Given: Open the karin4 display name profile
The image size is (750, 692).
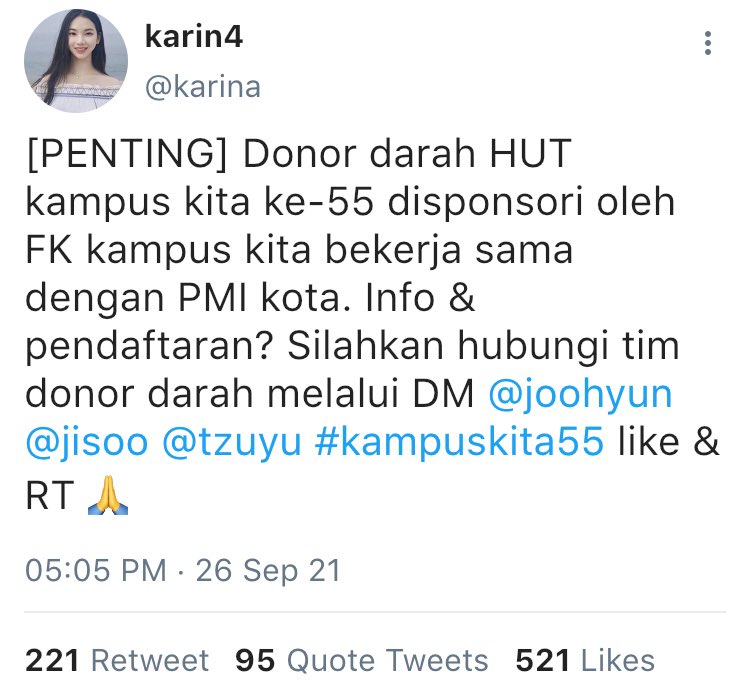Looking at the screenshot, I should click(x=194, y=37).
